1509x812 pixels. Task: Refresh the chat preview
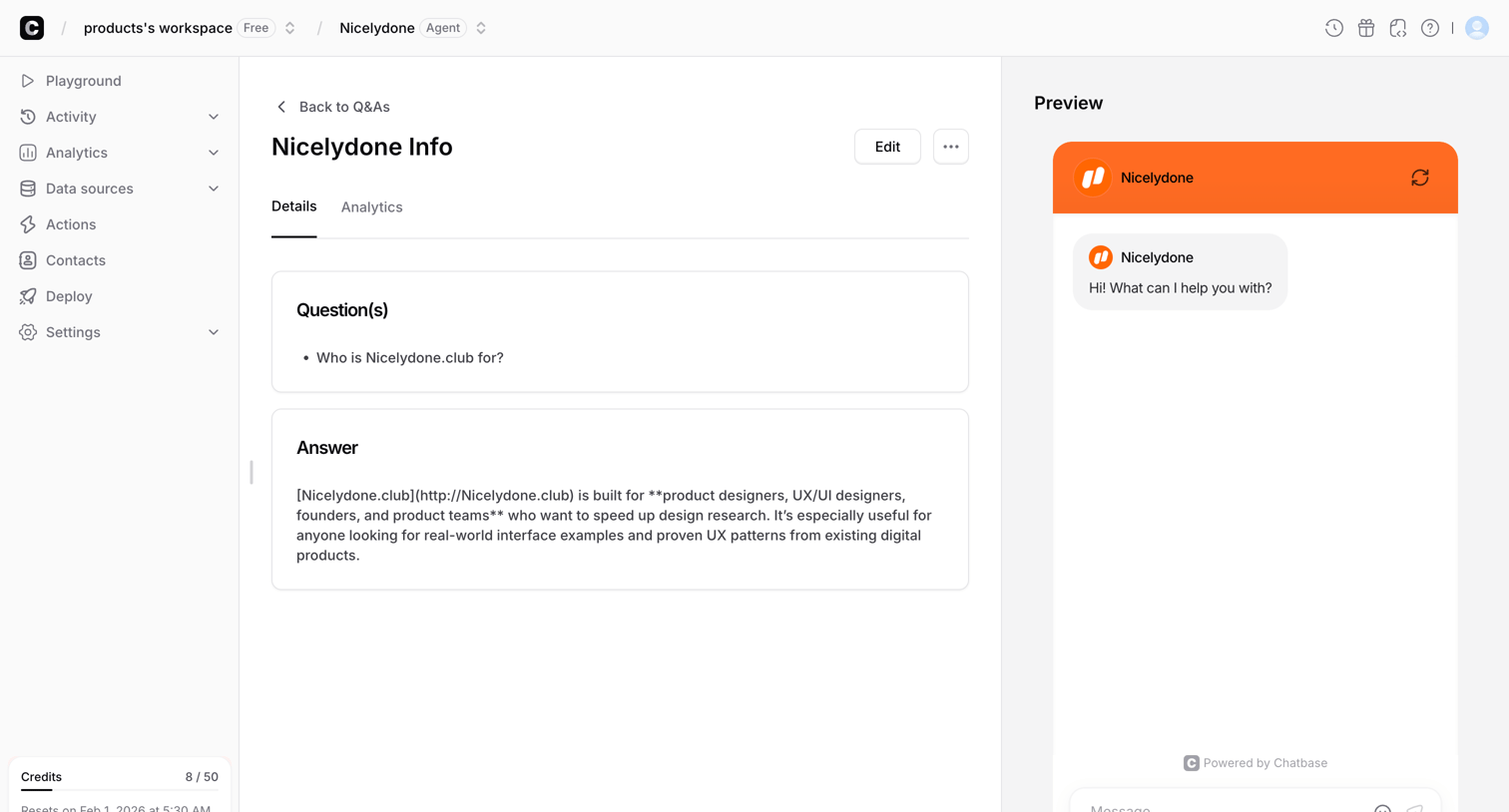(1419, 178)
